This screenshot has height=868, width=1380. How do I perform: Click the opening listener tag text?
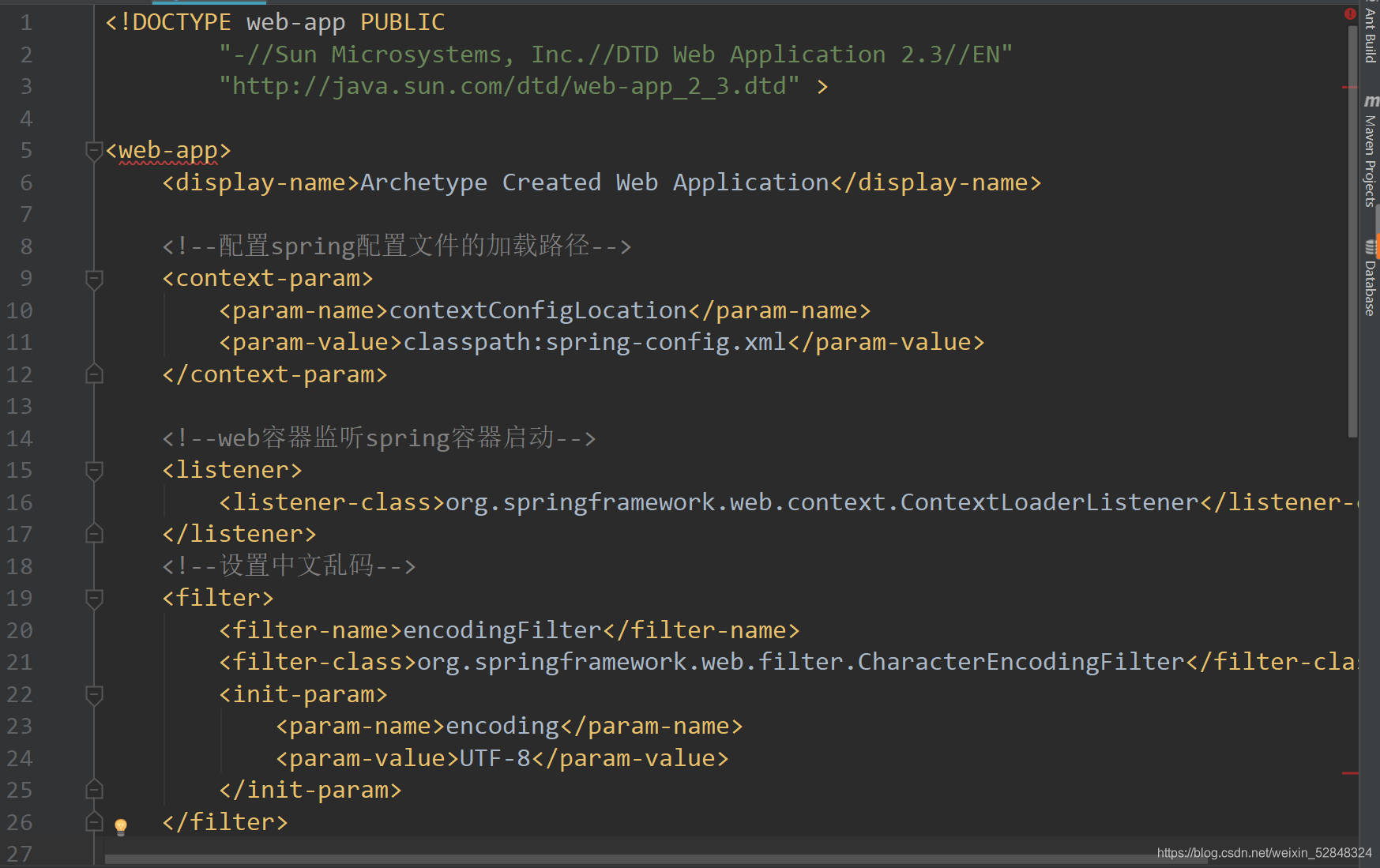click(232, 470)
